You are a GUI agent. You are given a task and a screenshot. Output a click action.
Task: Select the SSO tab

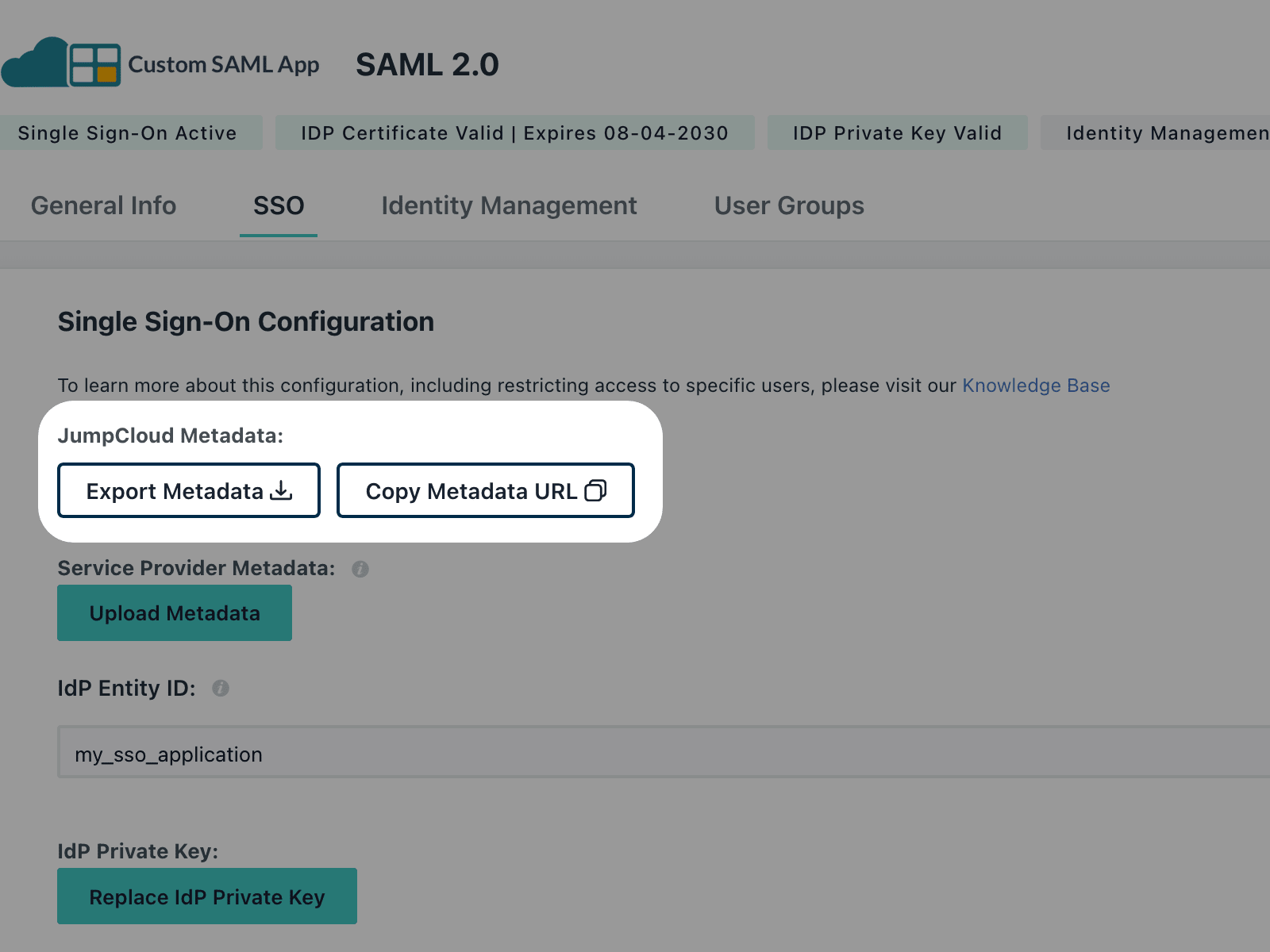279,206
